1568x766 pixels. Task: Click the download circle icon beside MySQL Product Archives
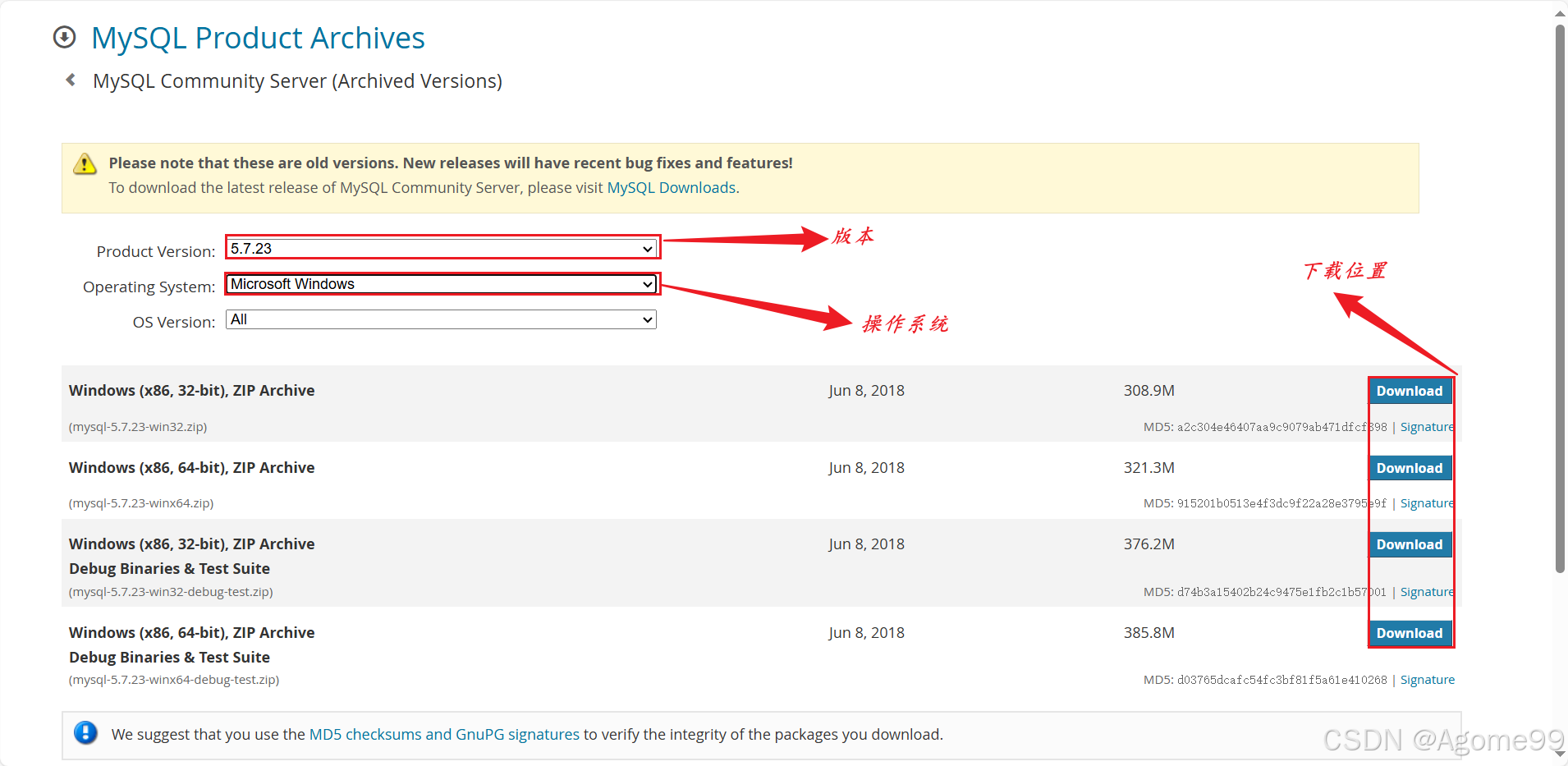click(64, 37)
